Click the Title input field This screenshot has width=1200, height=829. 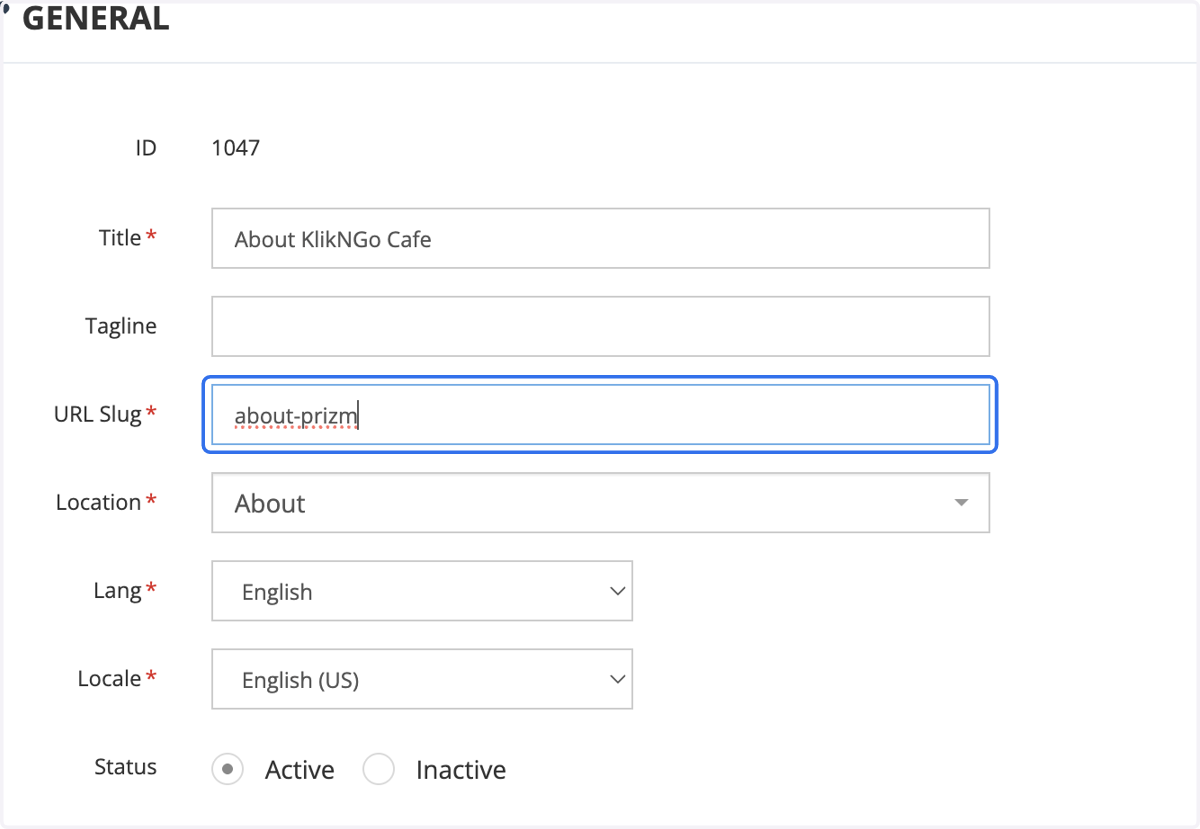(x=600, y=238)
